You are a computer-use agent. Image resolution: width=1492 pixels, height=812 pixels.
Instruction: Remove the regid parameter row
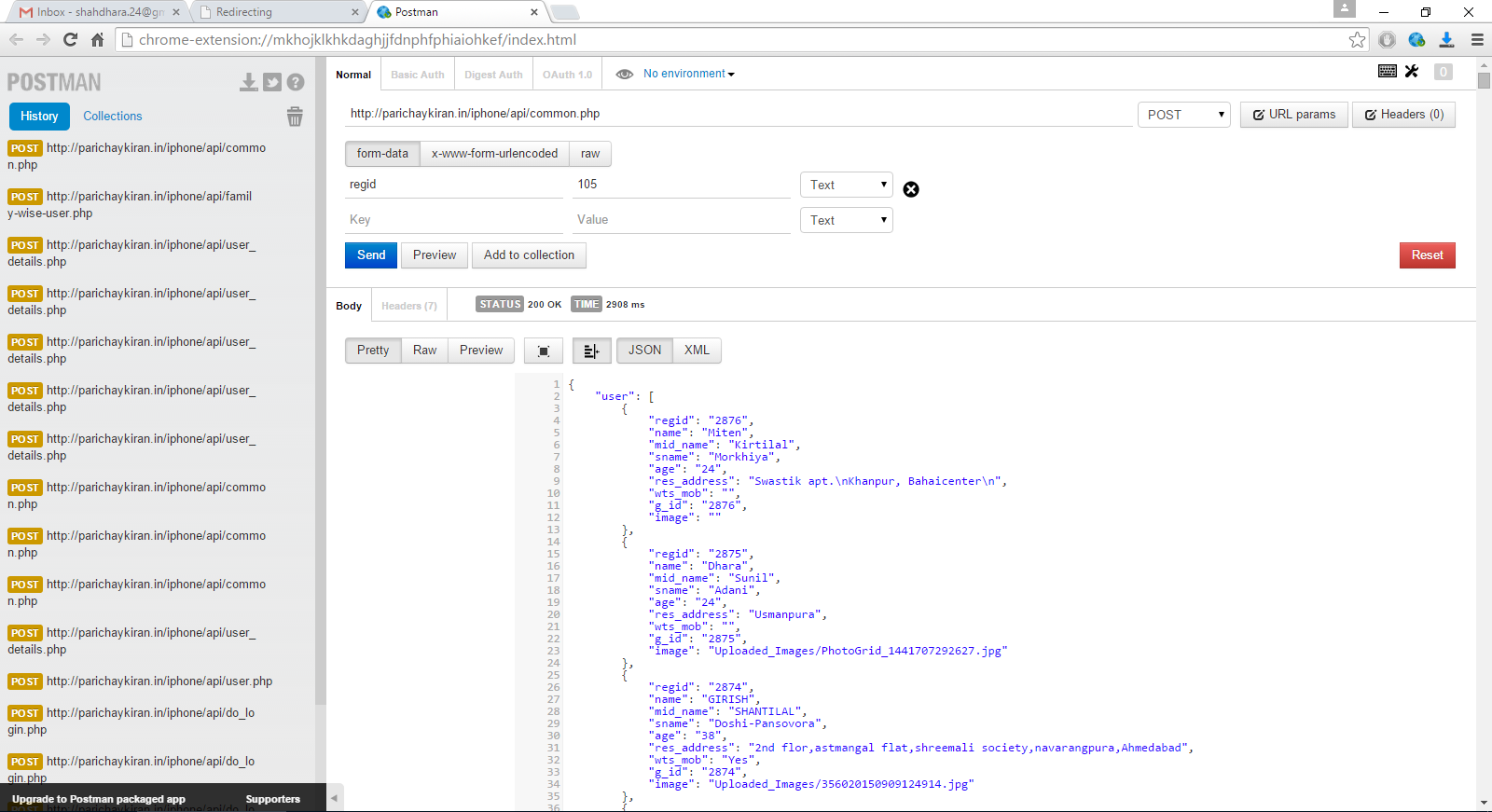[x=911, y=189]
